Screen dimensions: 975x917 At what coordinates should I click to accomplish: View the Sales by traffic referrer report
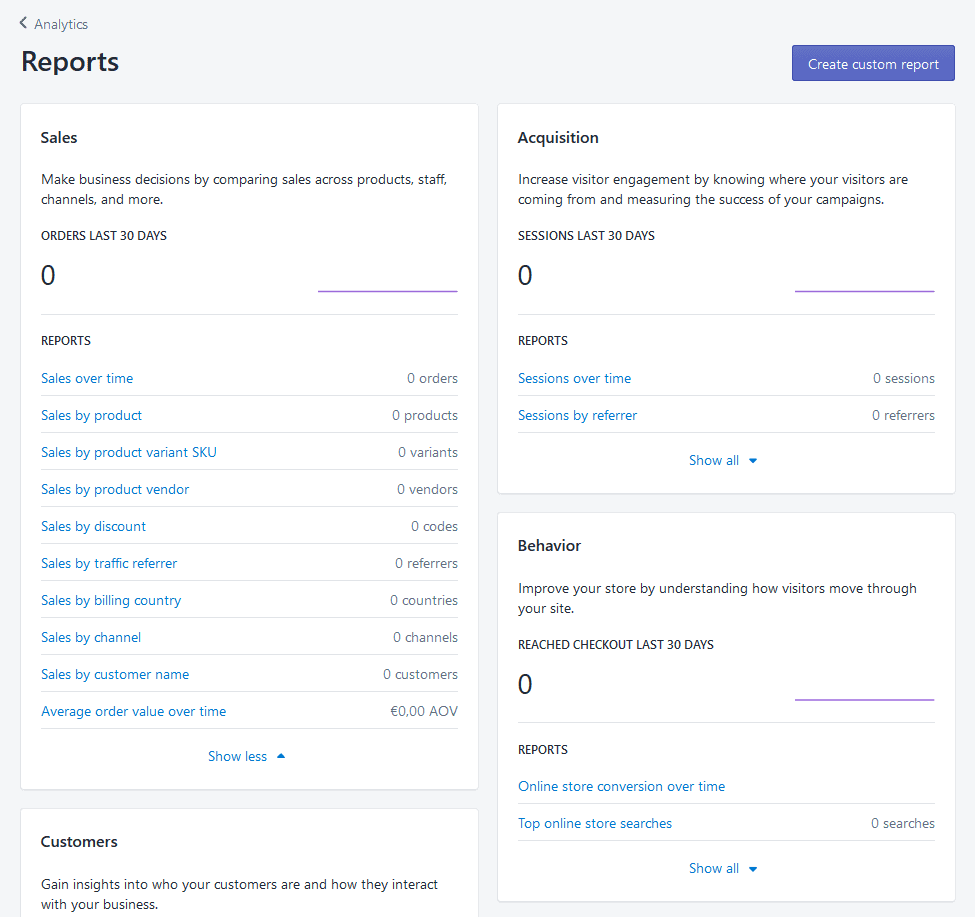click(x=109, y=563)
